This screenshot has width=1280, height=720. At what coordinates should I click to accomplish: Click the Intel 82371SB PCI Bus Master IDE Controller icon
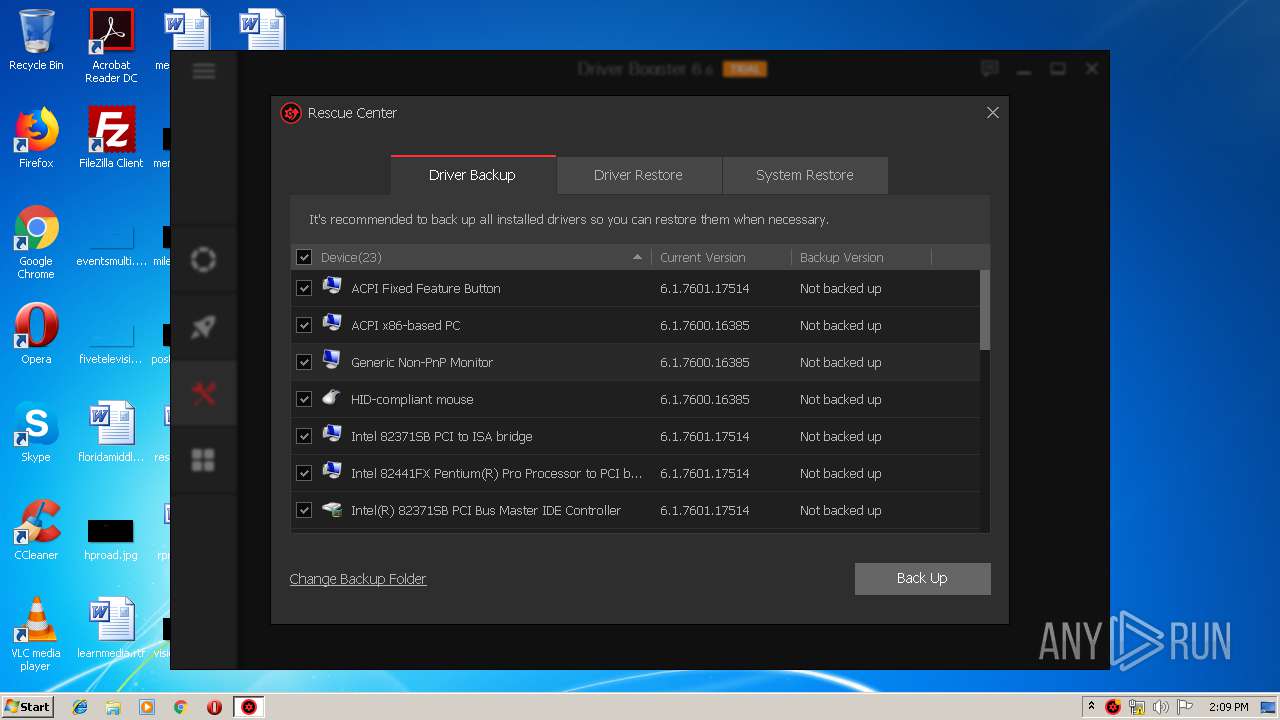tap(332, 509)
